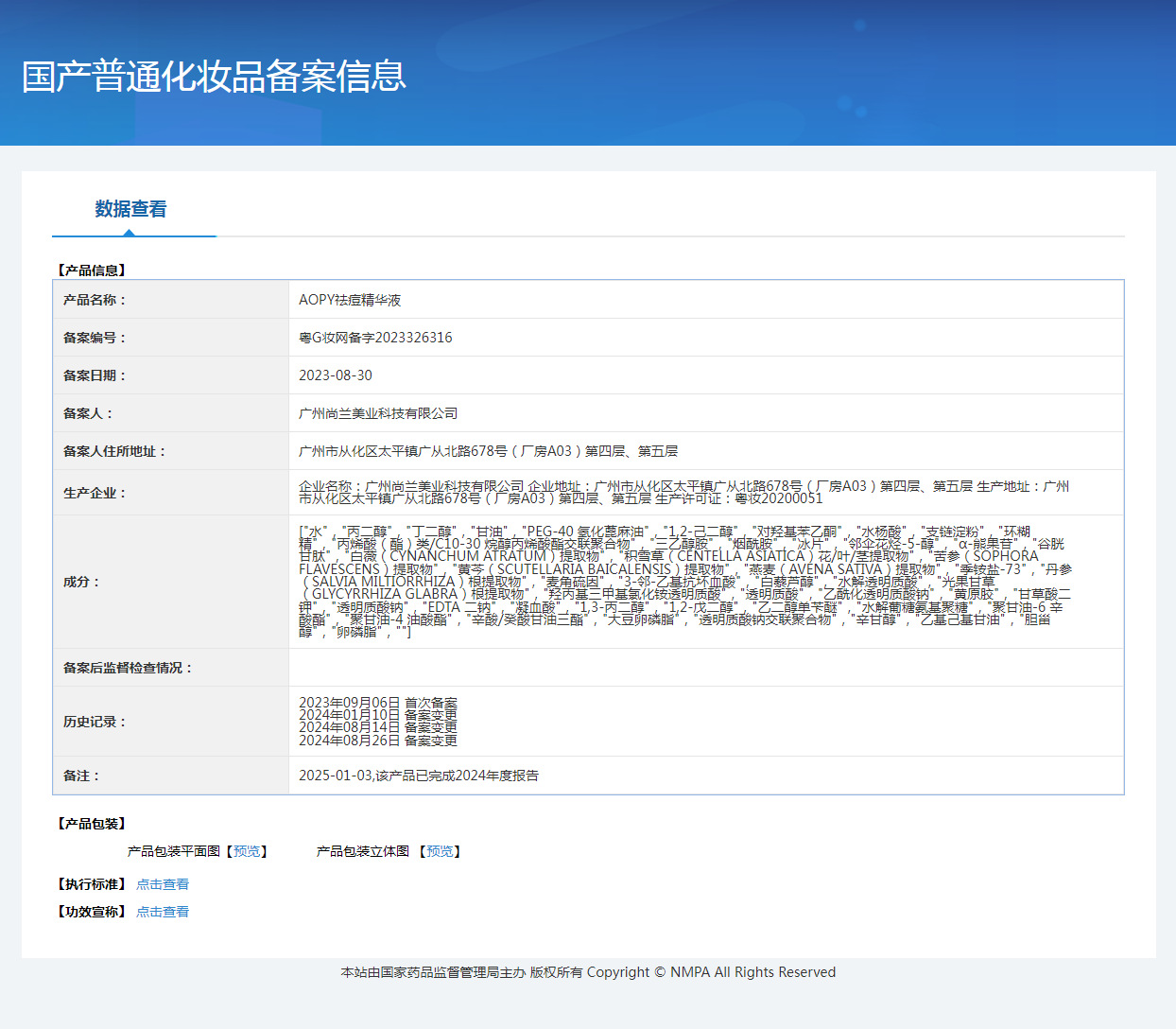The width and height of the screenshot is (1176, 1029).
Task: Preview the 产品包装平面图 image
Action: [247, 851]
